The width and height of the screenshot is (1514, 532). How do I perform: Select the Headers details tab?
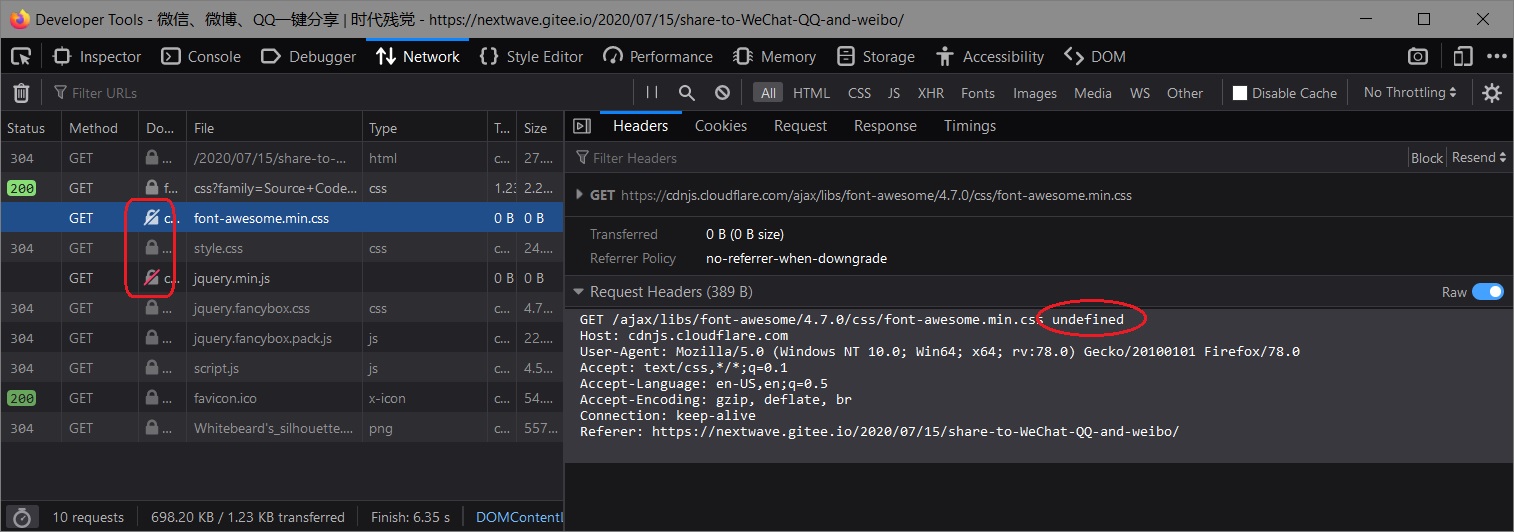coord(640,126)
